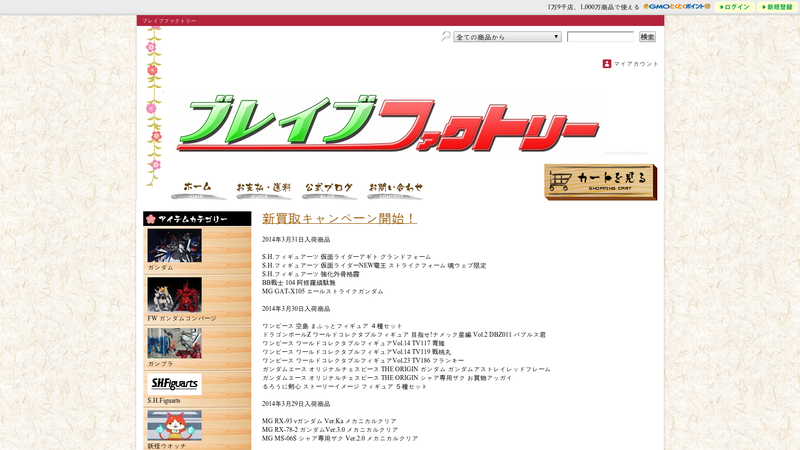Click the ログイン button
The image size is (800, 450).
pyautogui.click(x=735, y=7)
